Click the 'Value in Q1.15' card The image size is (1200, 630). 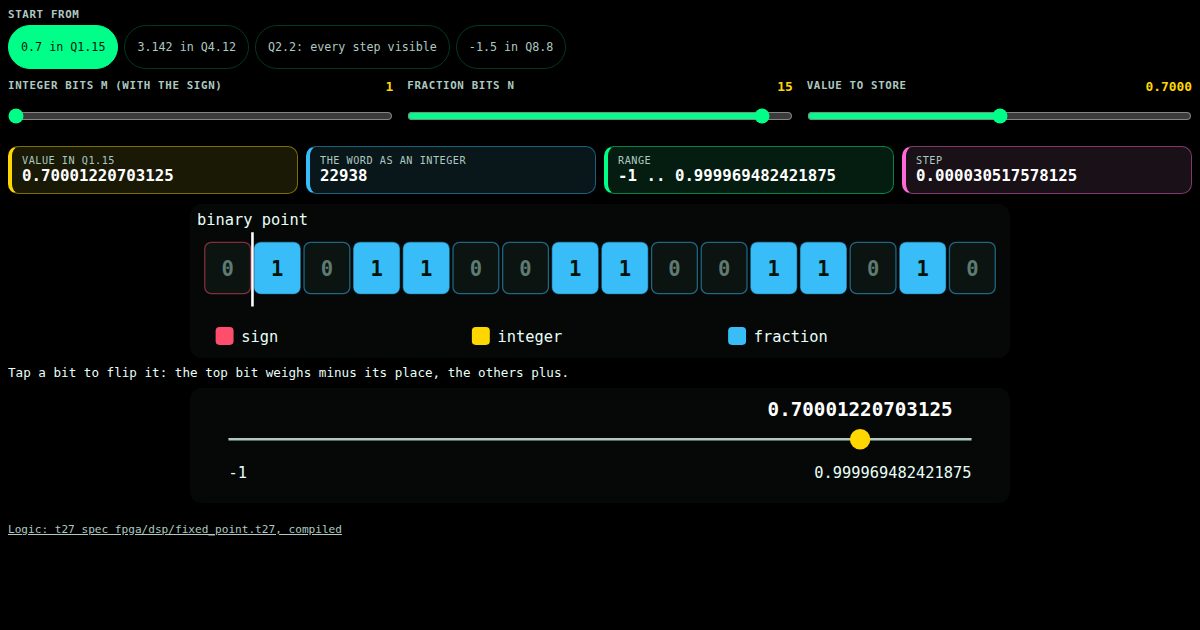[153, 170]
